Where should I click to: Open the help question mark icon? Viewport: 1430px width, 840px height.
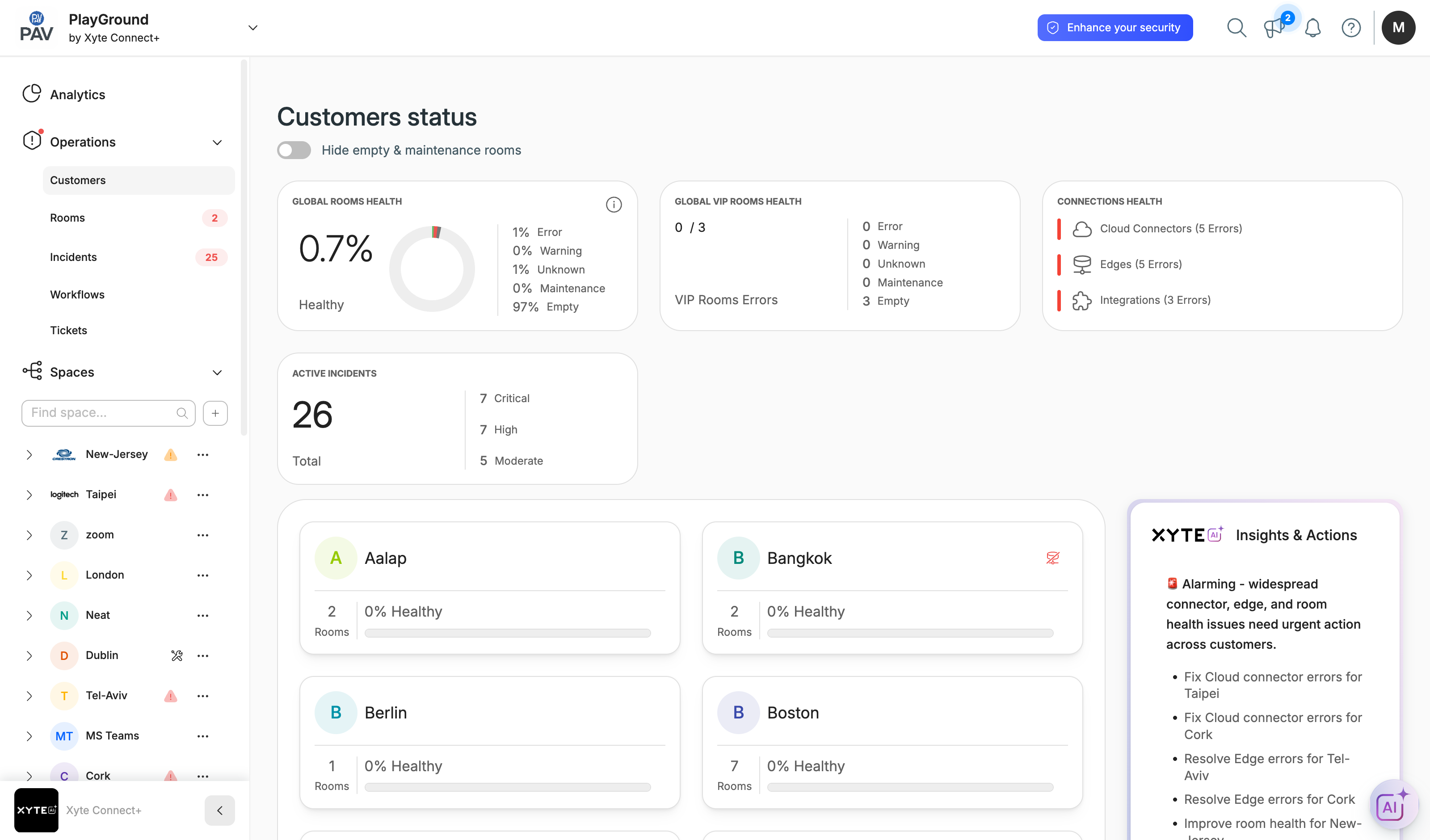1351,27
